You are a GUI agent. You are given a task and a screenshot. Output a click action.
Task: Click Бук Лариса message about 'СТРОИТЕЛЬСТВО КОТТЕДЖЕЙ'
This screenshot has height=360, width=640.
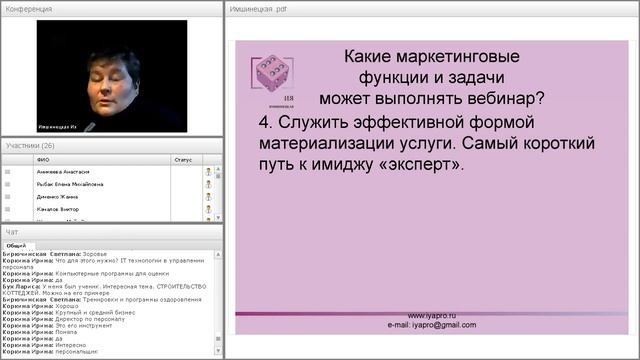click(x=104, y=290)
